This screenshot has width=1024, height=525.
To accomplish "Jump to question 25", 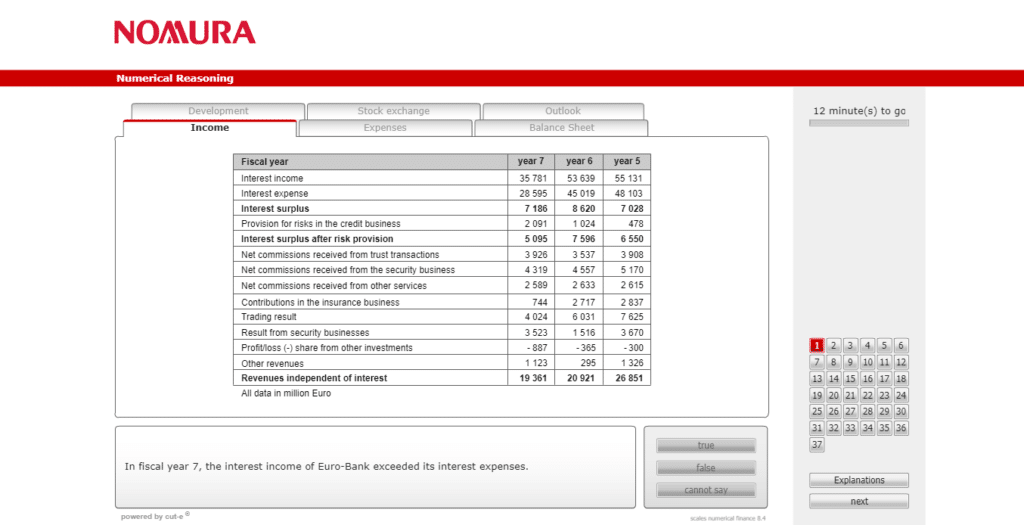I will (816, 412).
